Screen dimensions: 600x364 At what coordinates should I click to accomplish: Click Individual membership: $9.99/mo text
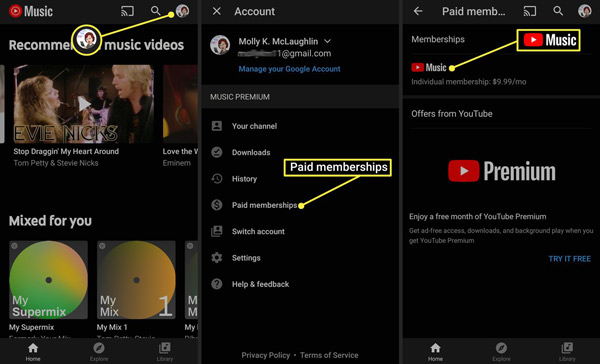469,82
